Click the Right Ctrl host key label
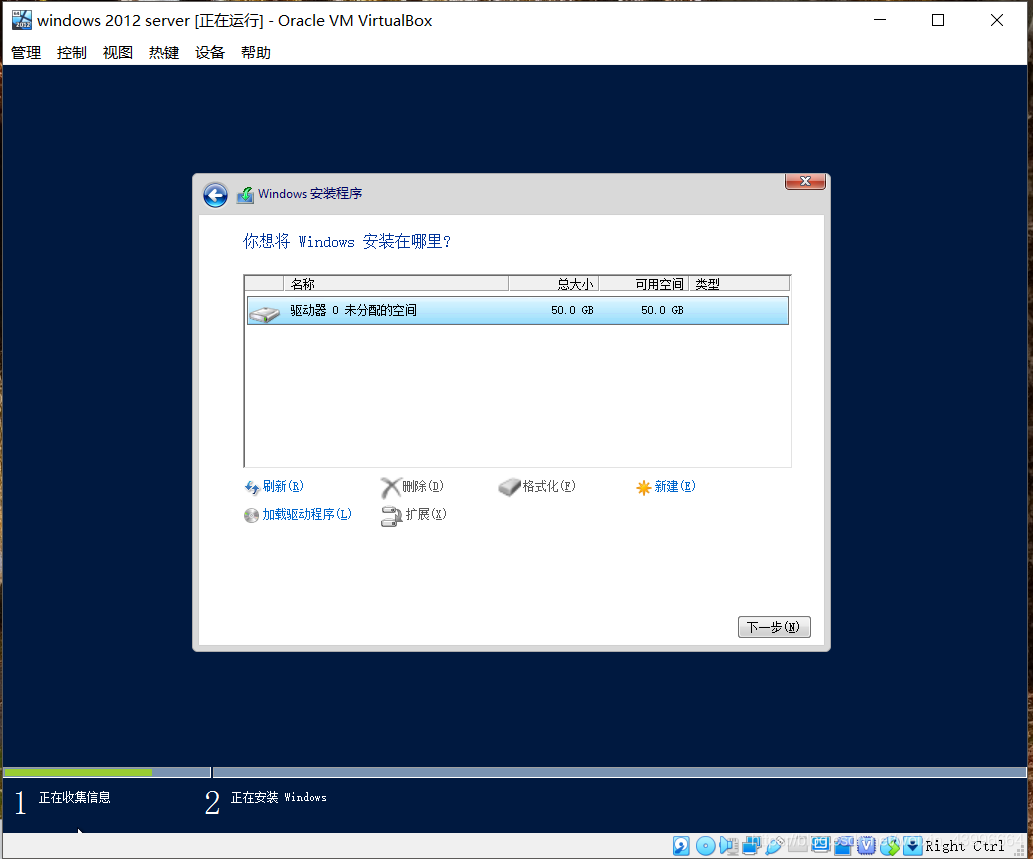 coord(964,846)
